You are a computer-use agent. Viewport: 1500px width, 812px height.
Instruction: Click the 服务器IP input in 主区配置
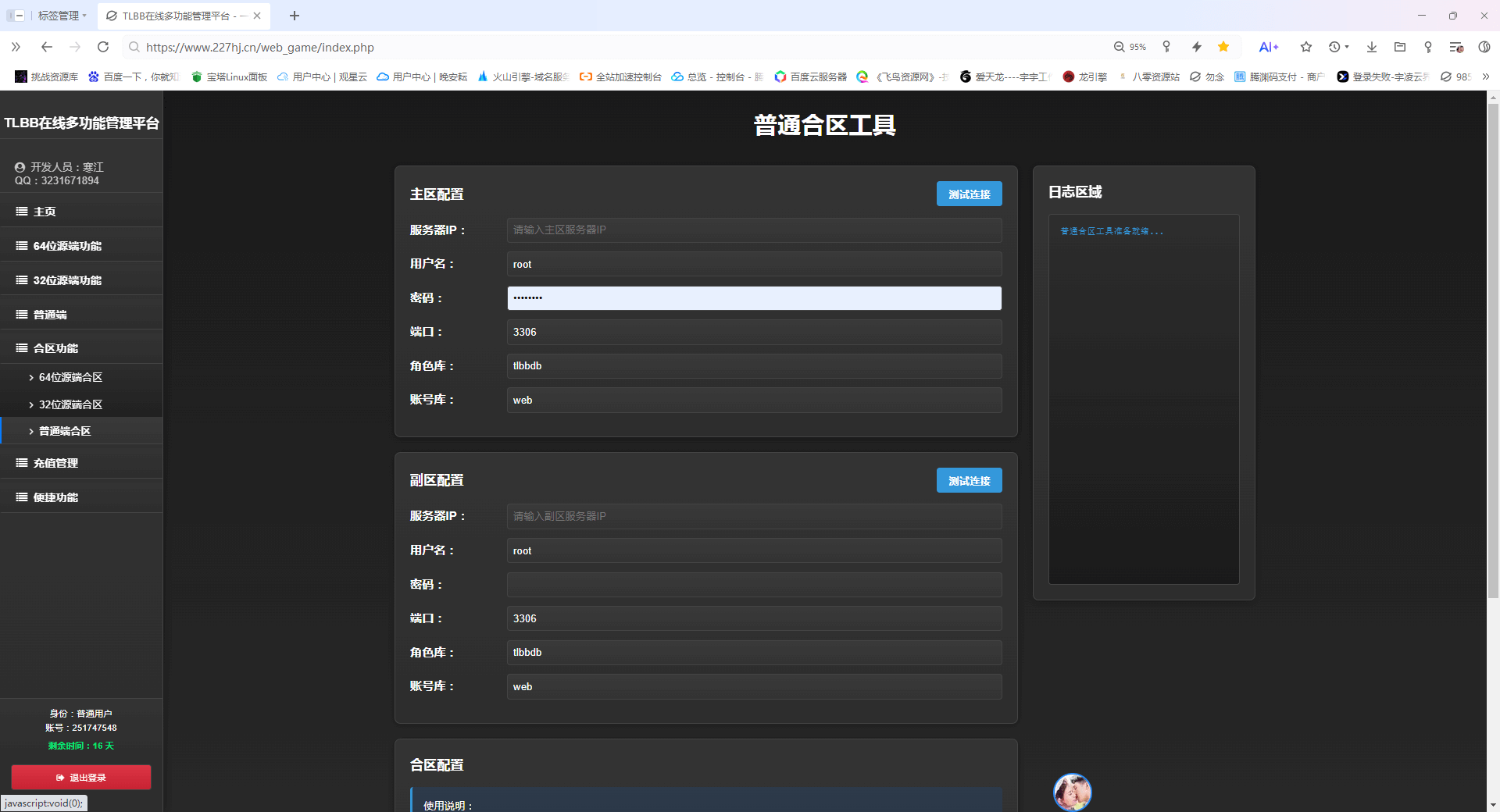(x=753, y=230)
